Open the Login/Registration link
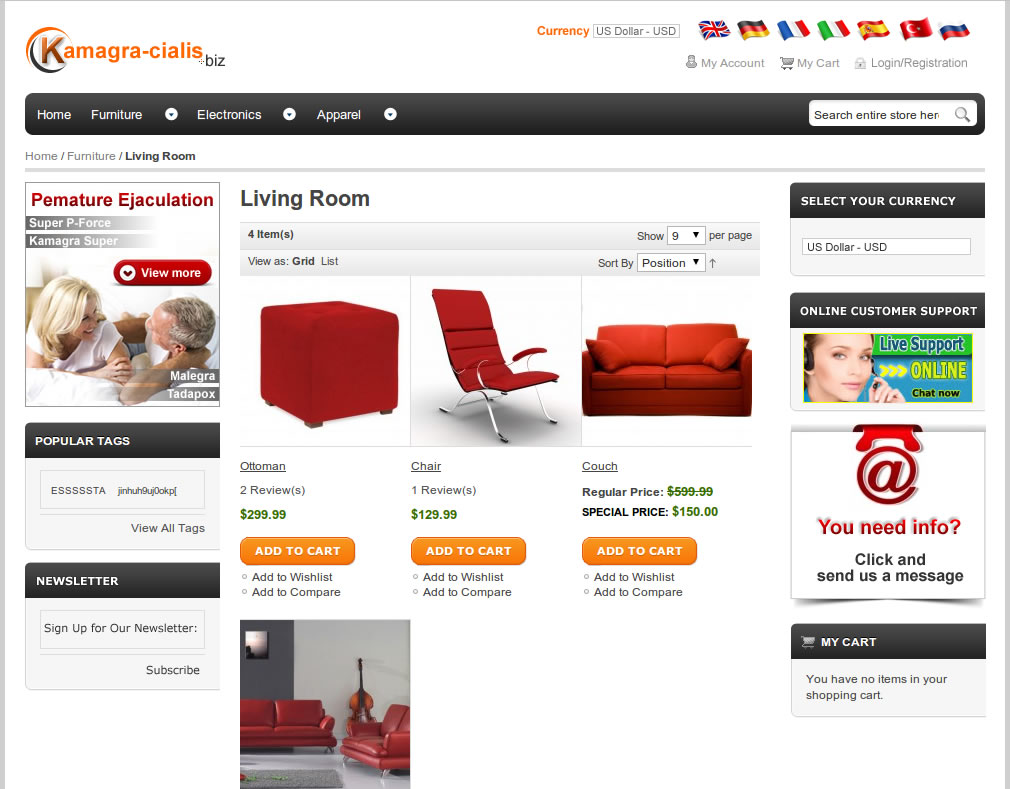 (919, 62)
